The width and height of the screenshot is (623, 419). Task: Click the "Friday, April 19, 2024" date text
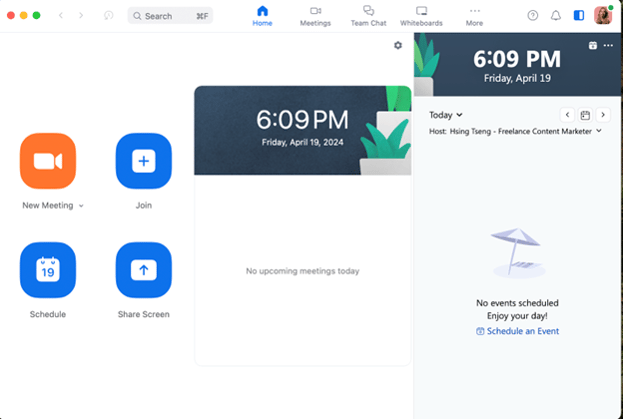[x=302, y=143]
